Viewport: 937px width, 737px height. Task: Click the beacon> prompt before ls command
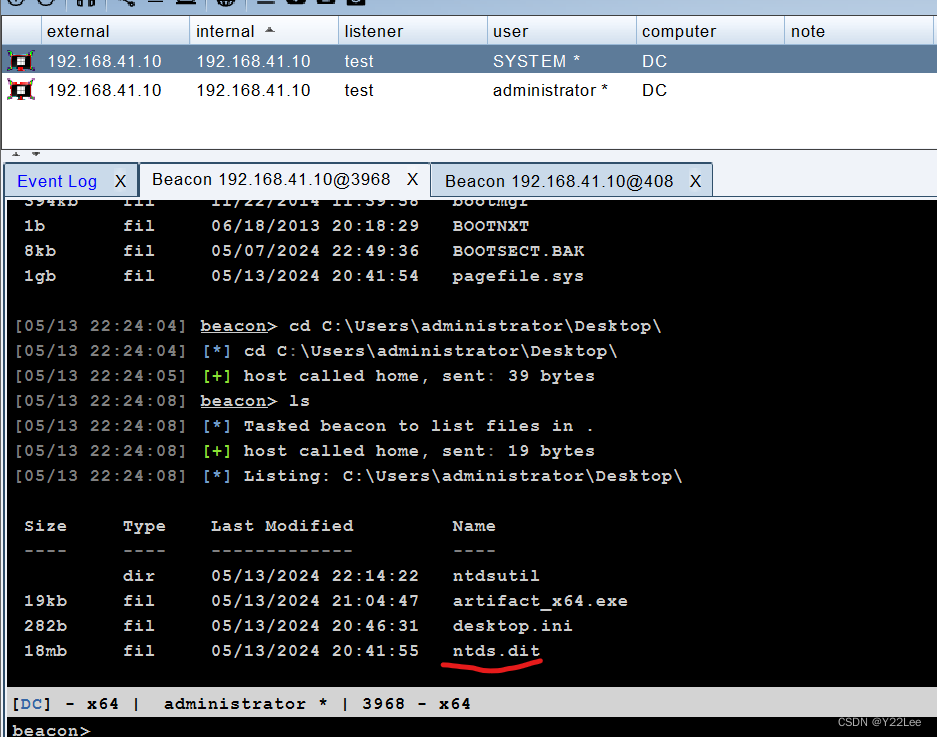pos(238,401)
